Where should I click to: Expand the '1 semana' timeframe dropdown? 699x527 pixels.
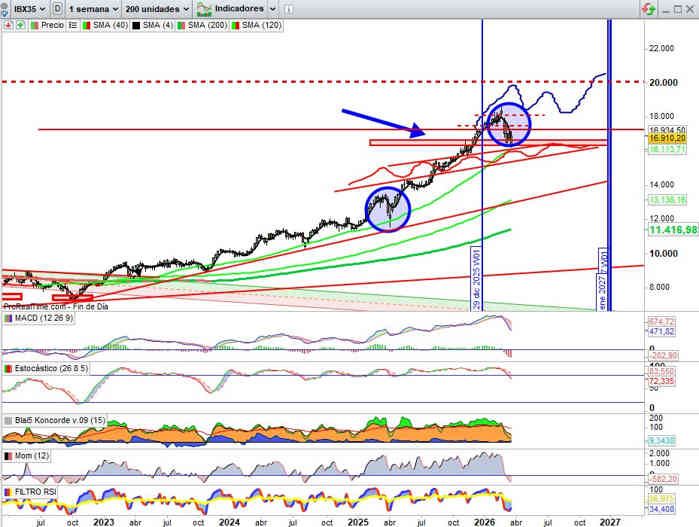pos(92,8)
